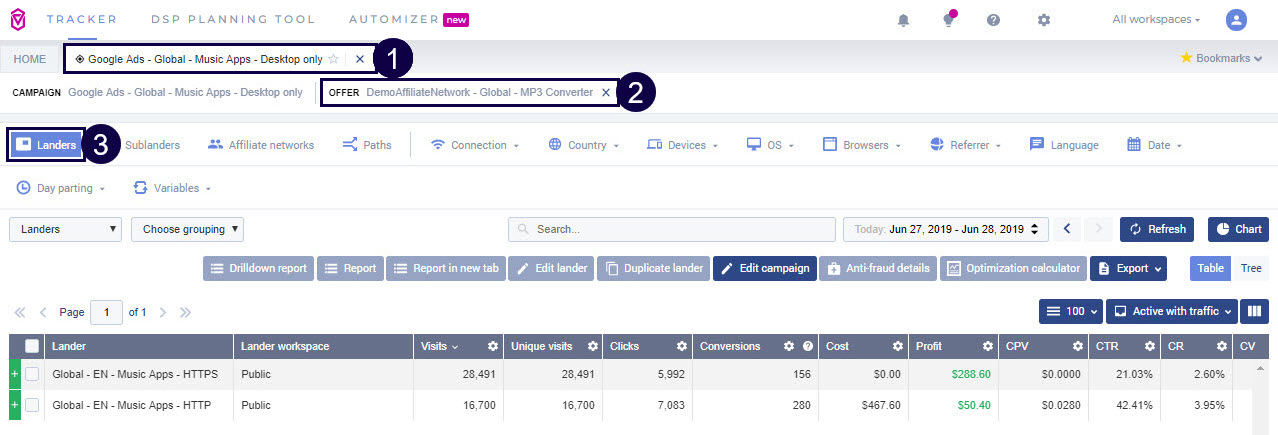
Task: Check the Music Apps - HTTP row checkbox
Action: click(32, 405)
